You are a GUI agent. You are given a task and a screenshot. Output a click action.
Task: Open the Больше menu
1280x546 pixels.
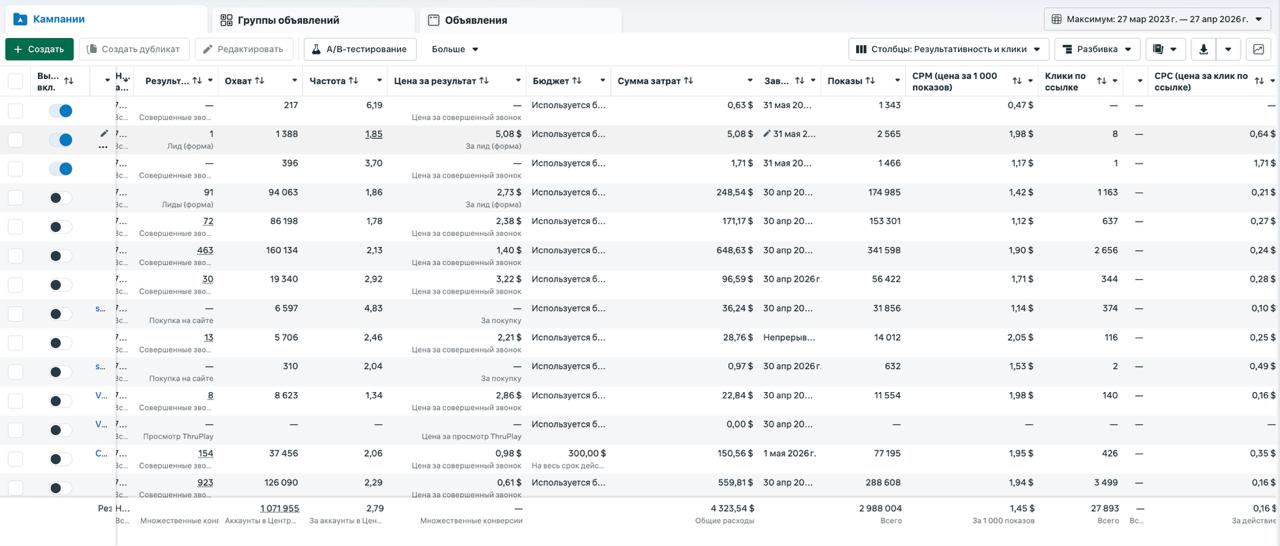click(455, 49)
